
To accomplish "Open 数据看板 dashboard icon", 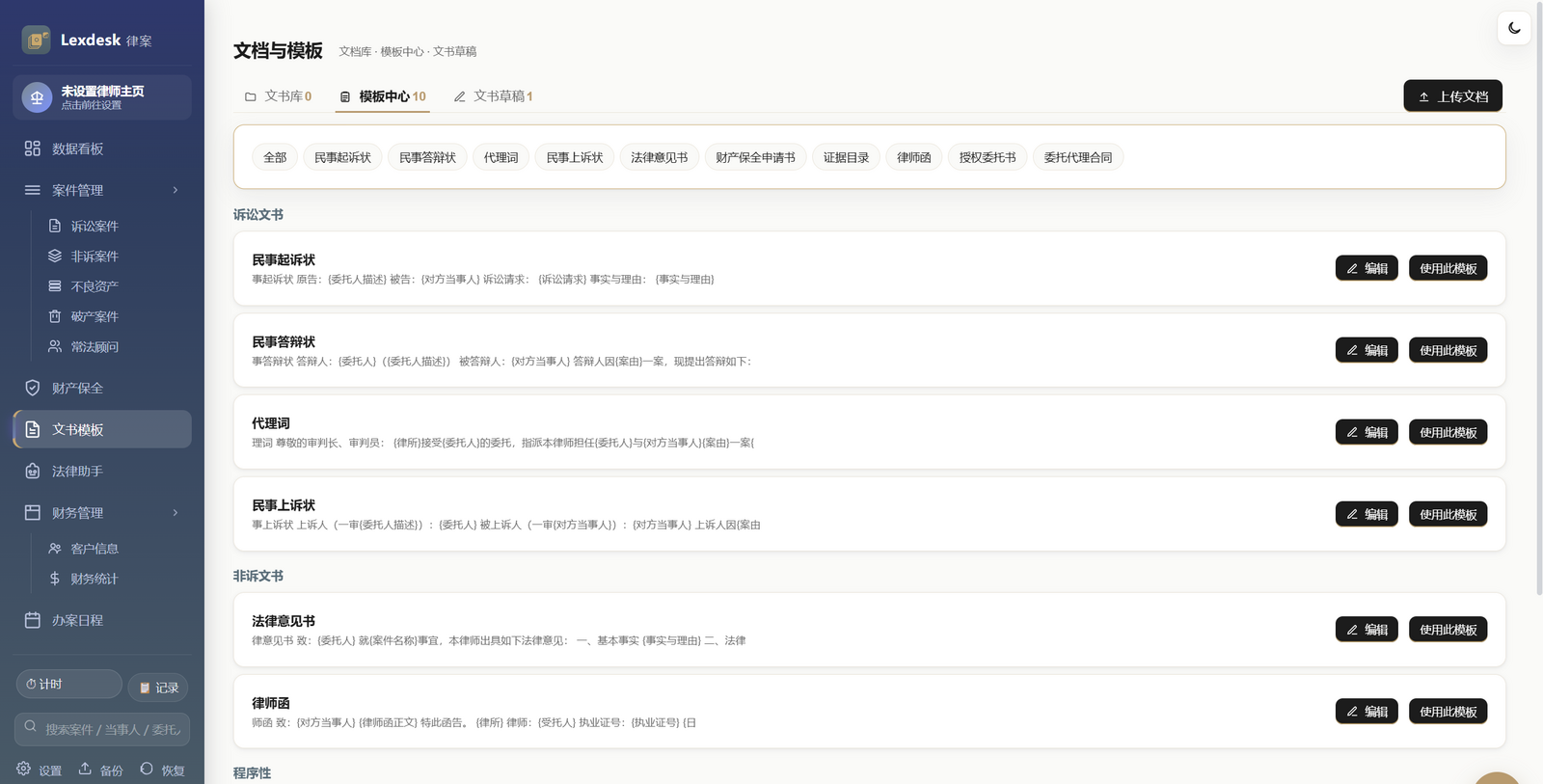I will pyautogui.click(x=33, y=149).
